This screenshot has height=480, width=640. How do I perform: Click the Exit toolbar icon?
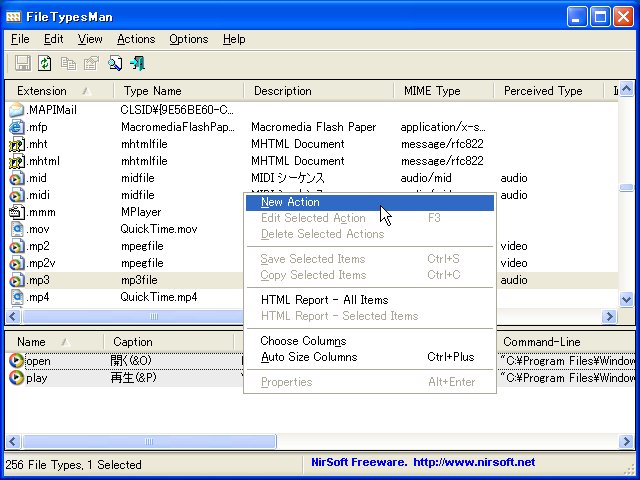coord(138,64)
